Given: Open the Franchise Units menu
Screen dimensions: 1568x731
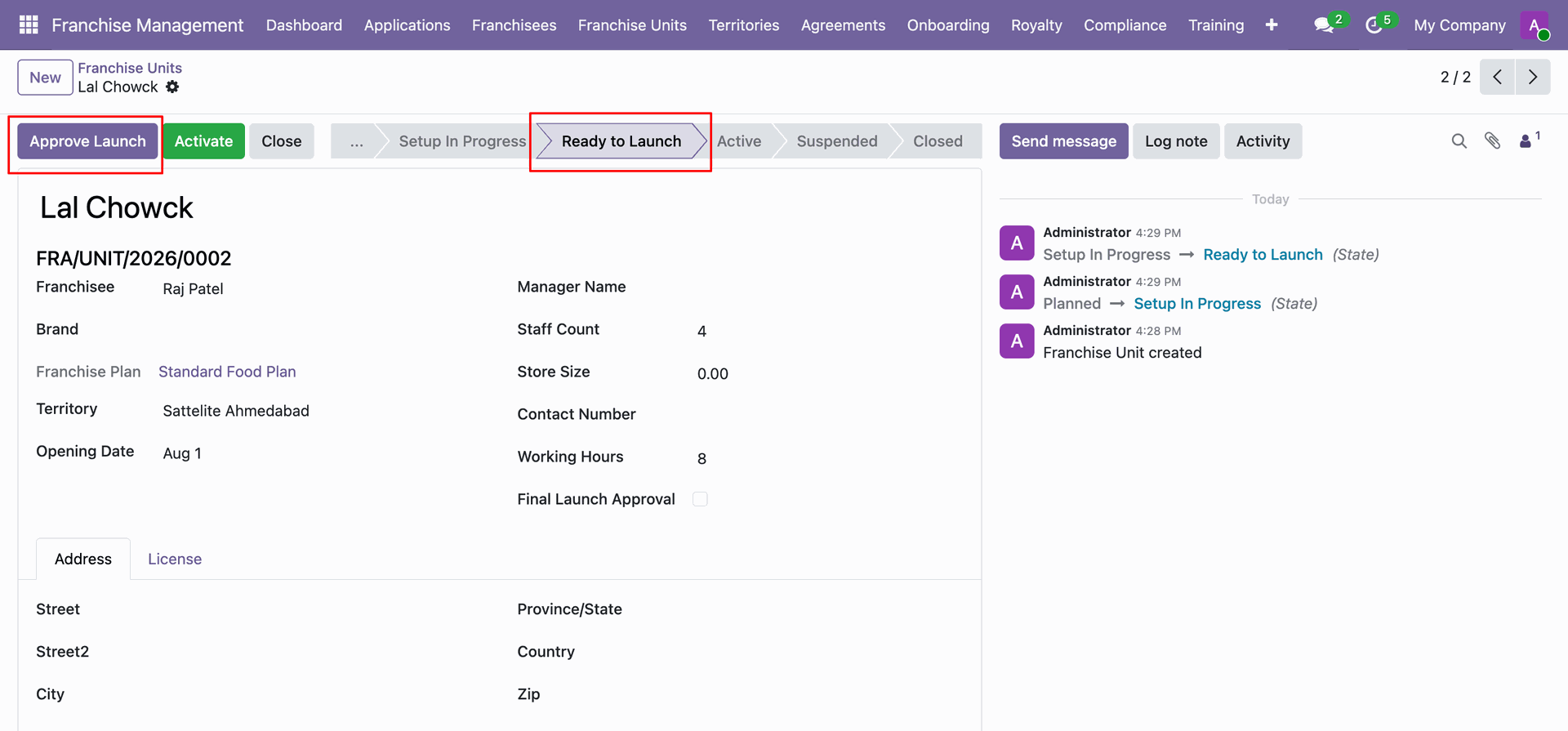Looking at the screenshot, I should (x=632, y=25).
